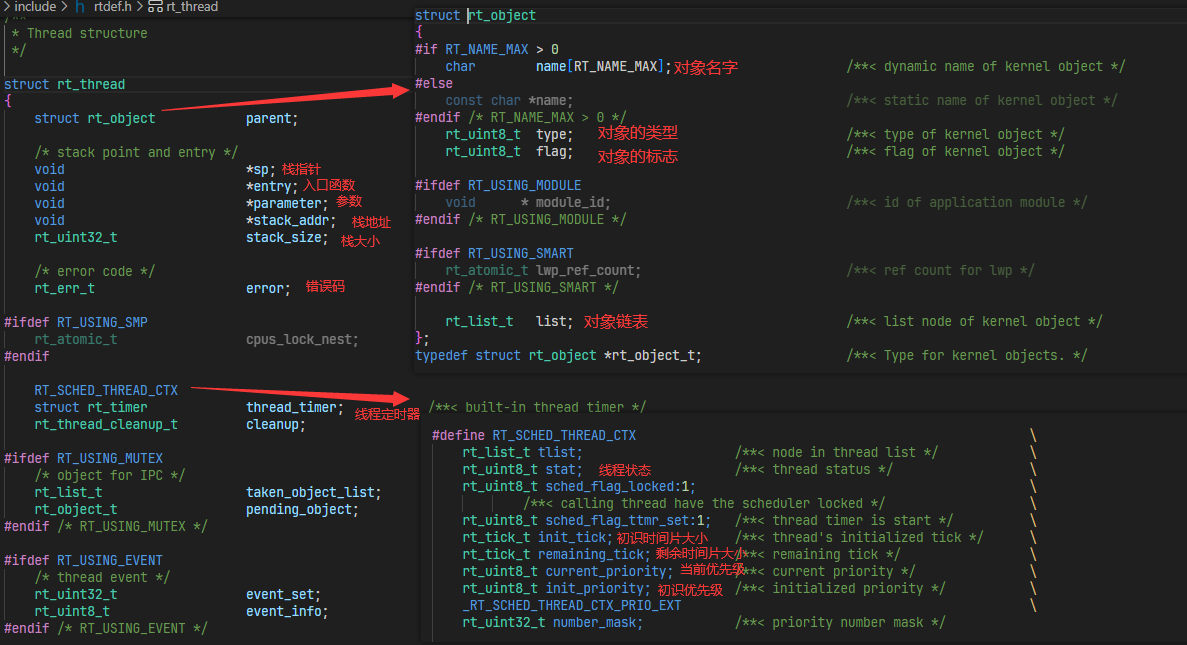This screenshot has width=1187, height=645.
Task: Click the 'lwp_ref_count;' member
Action: click(x=588, y=270)
